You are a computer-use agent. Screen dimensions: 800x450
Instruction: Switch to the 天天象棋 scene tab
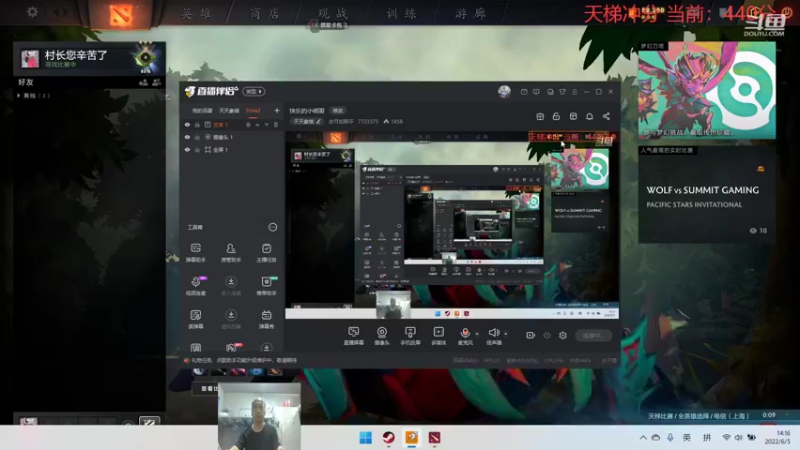(229, 111)
